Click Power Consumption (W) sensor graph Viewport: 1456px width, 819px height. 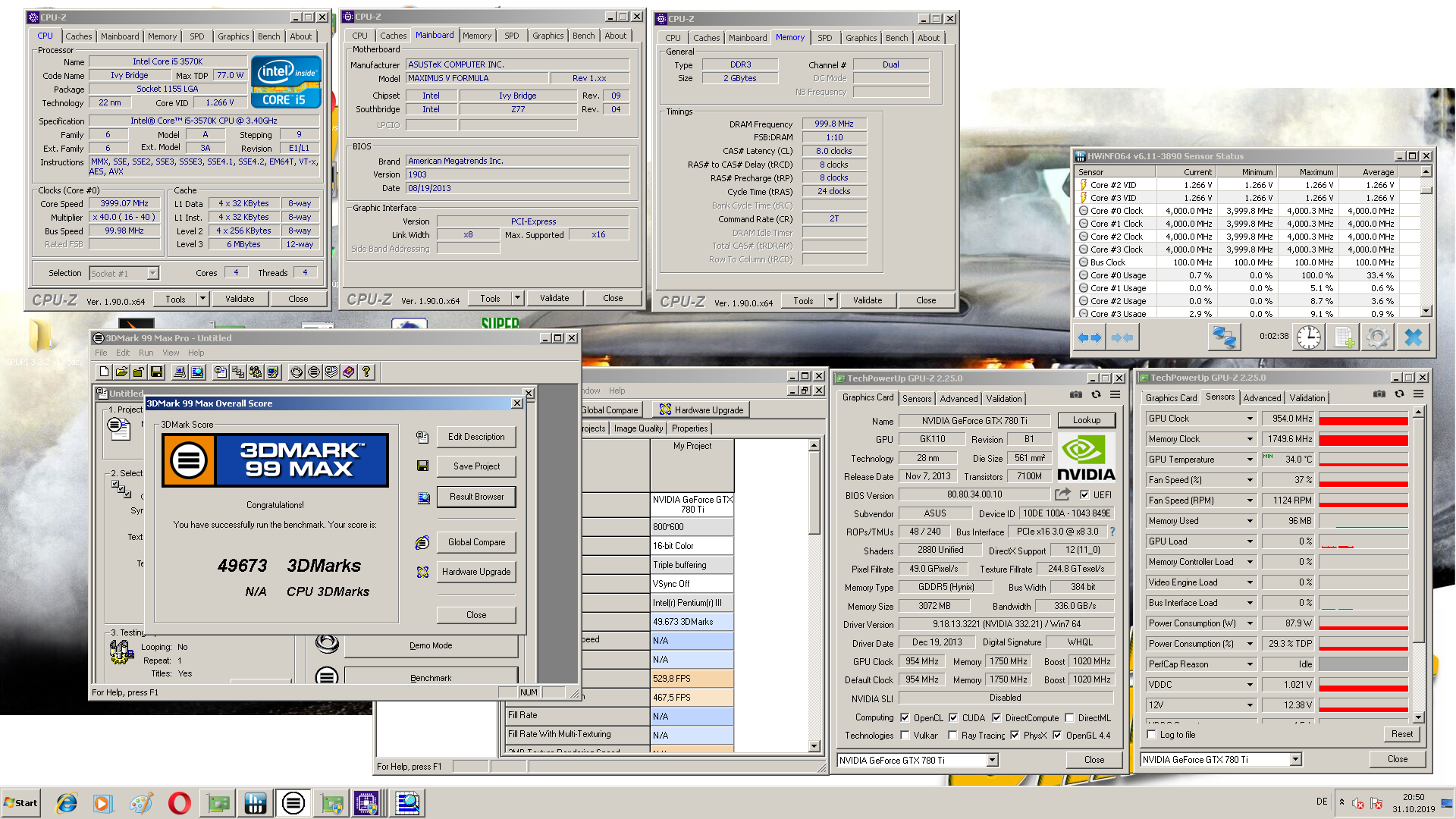1363,623
